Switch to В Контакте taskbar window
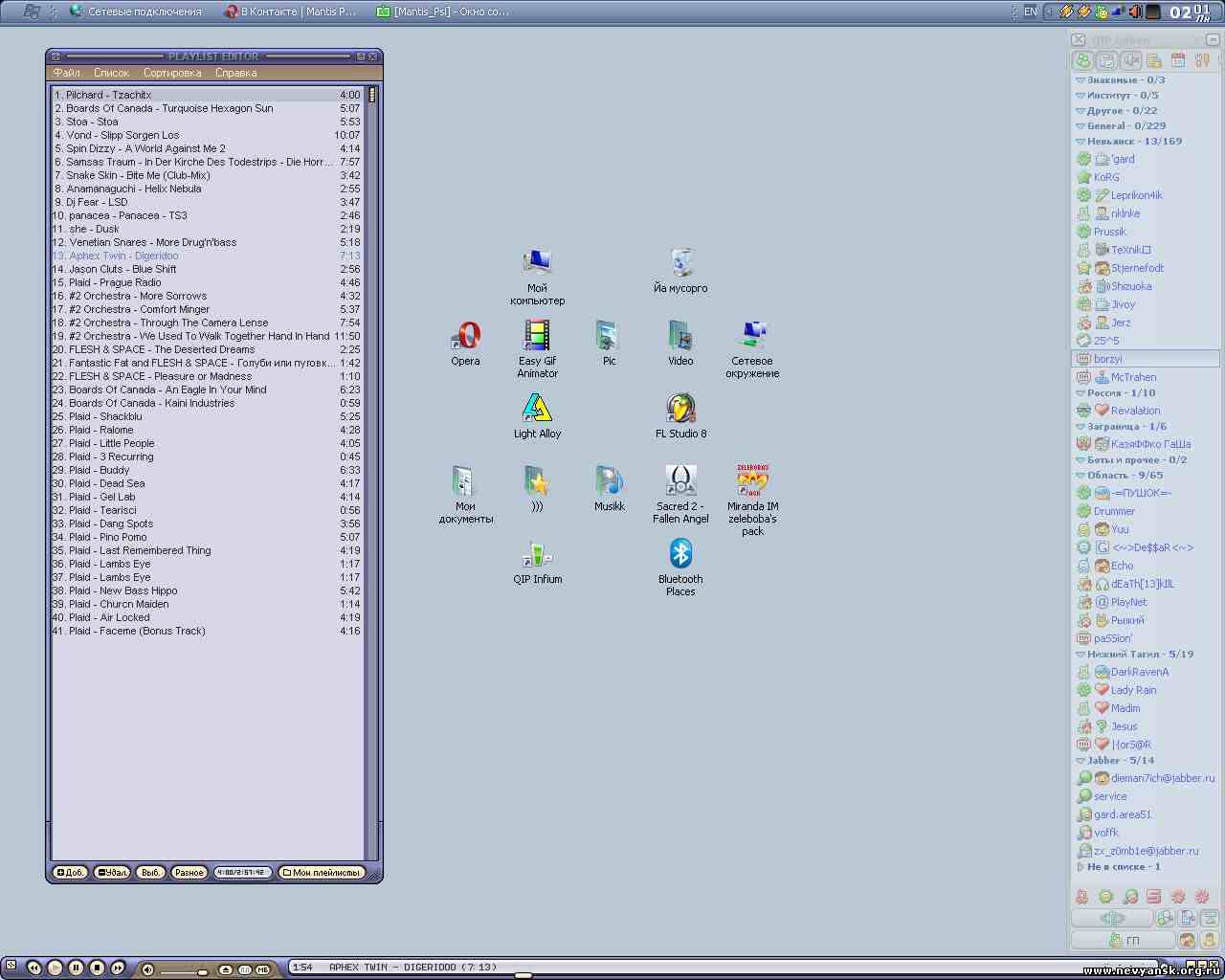 291,11
